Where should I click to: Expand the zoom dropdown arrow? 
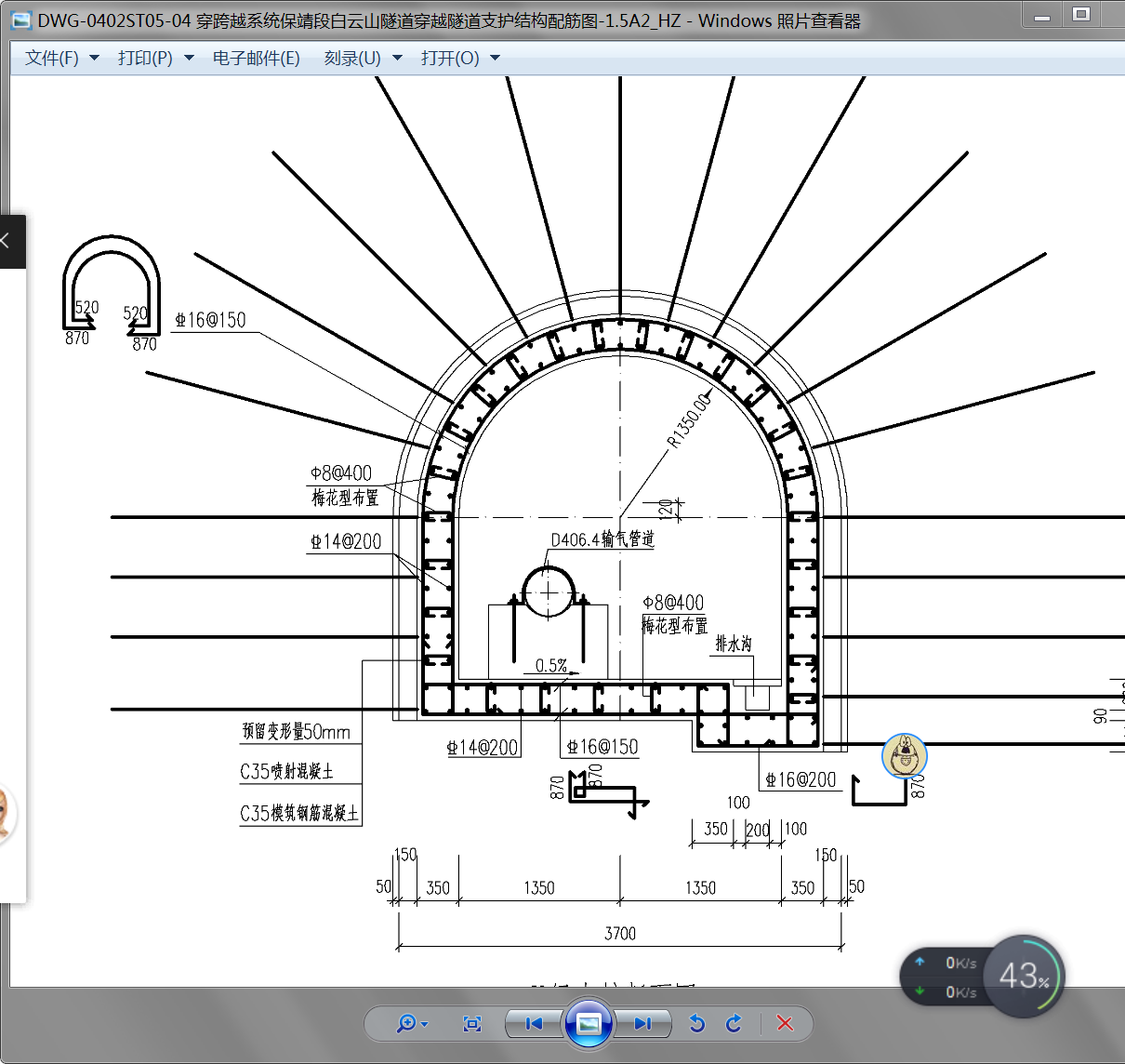coord(425,1024)
